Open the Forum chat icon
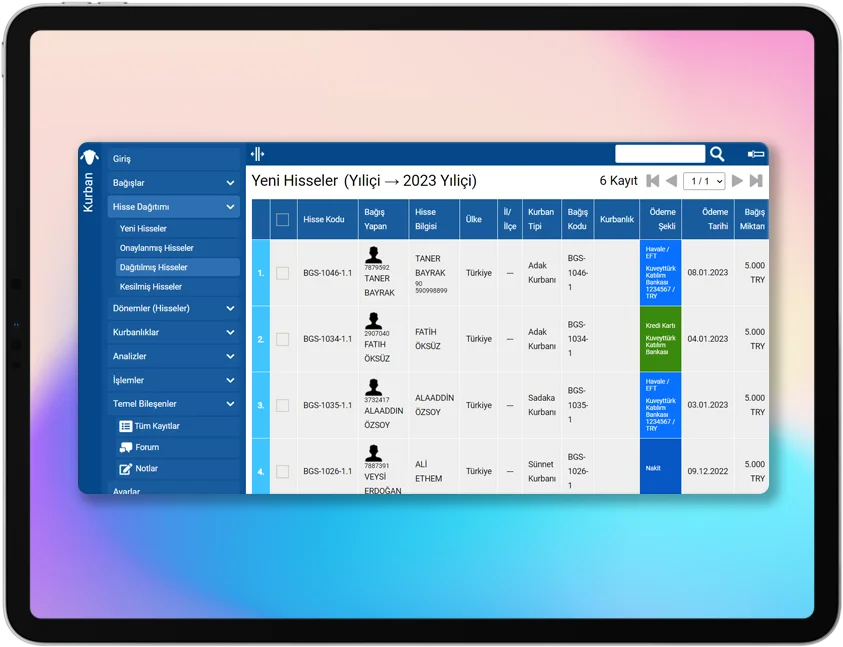Image resolution: width=843 pixels, height=647 pixels. (126, 447)
